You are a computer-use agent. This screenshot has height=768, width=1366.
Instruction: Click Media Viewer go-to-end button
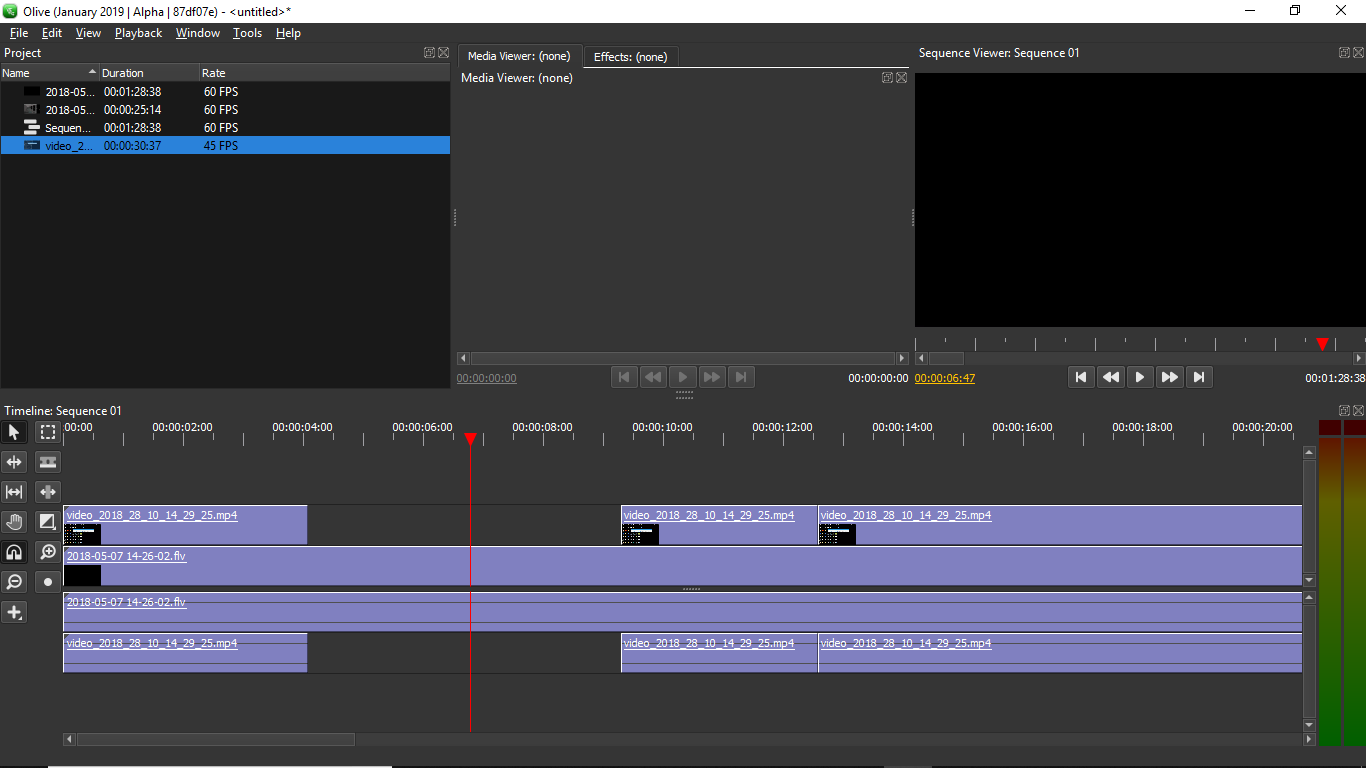click(741, 377)
